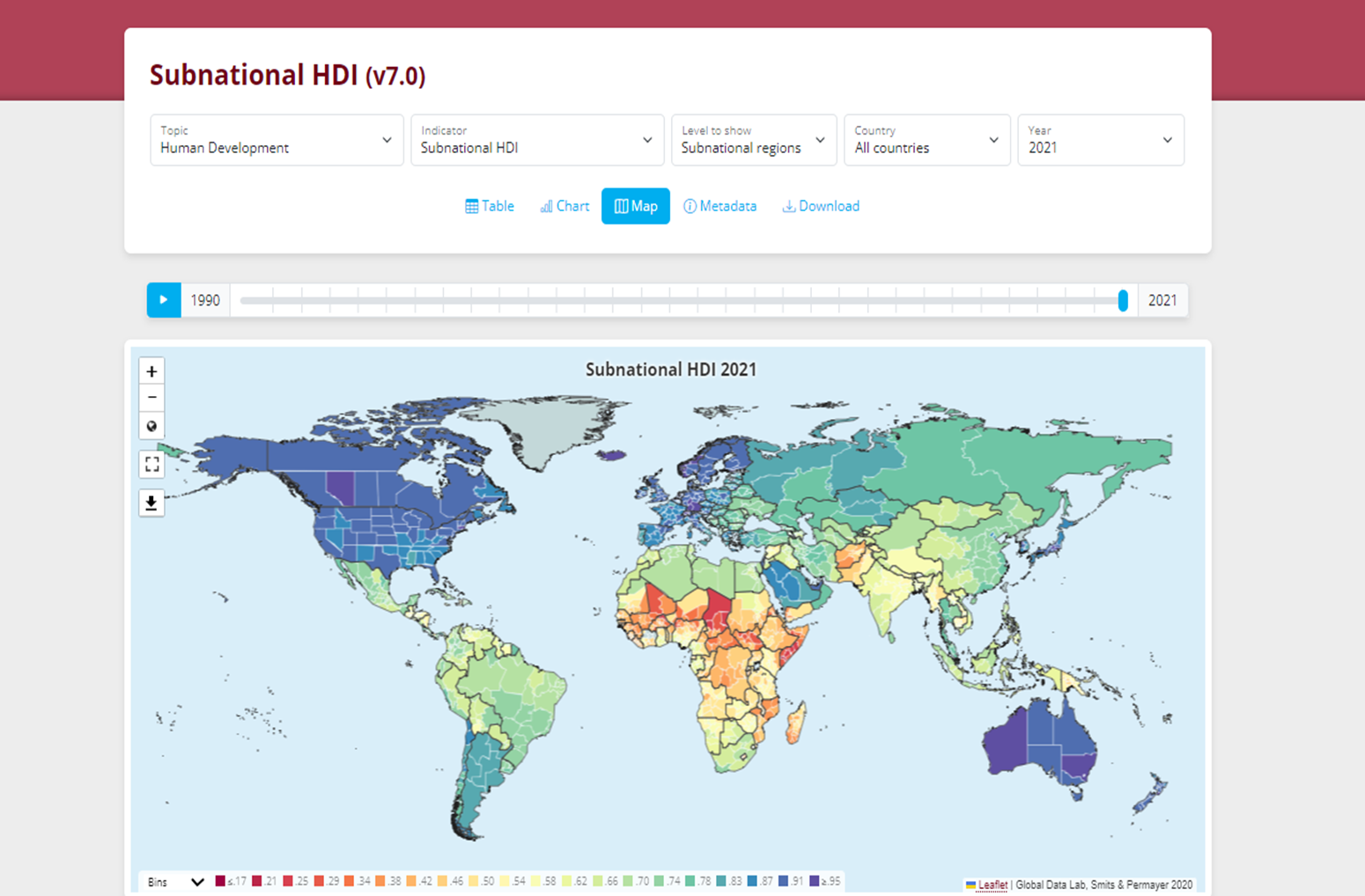Open the Indicator dropdown

[537, 140]
